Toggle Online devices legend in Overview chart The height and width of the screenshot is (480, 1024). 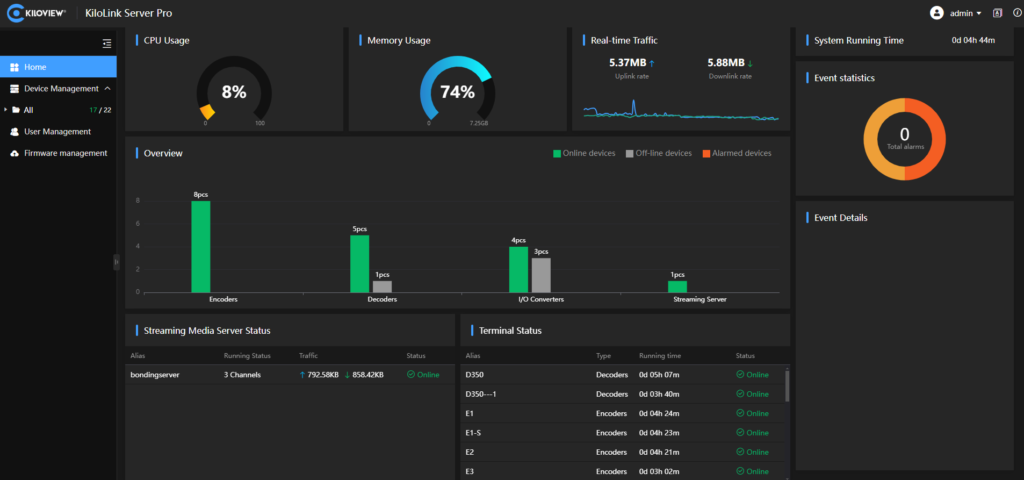(x=583, y=153)
